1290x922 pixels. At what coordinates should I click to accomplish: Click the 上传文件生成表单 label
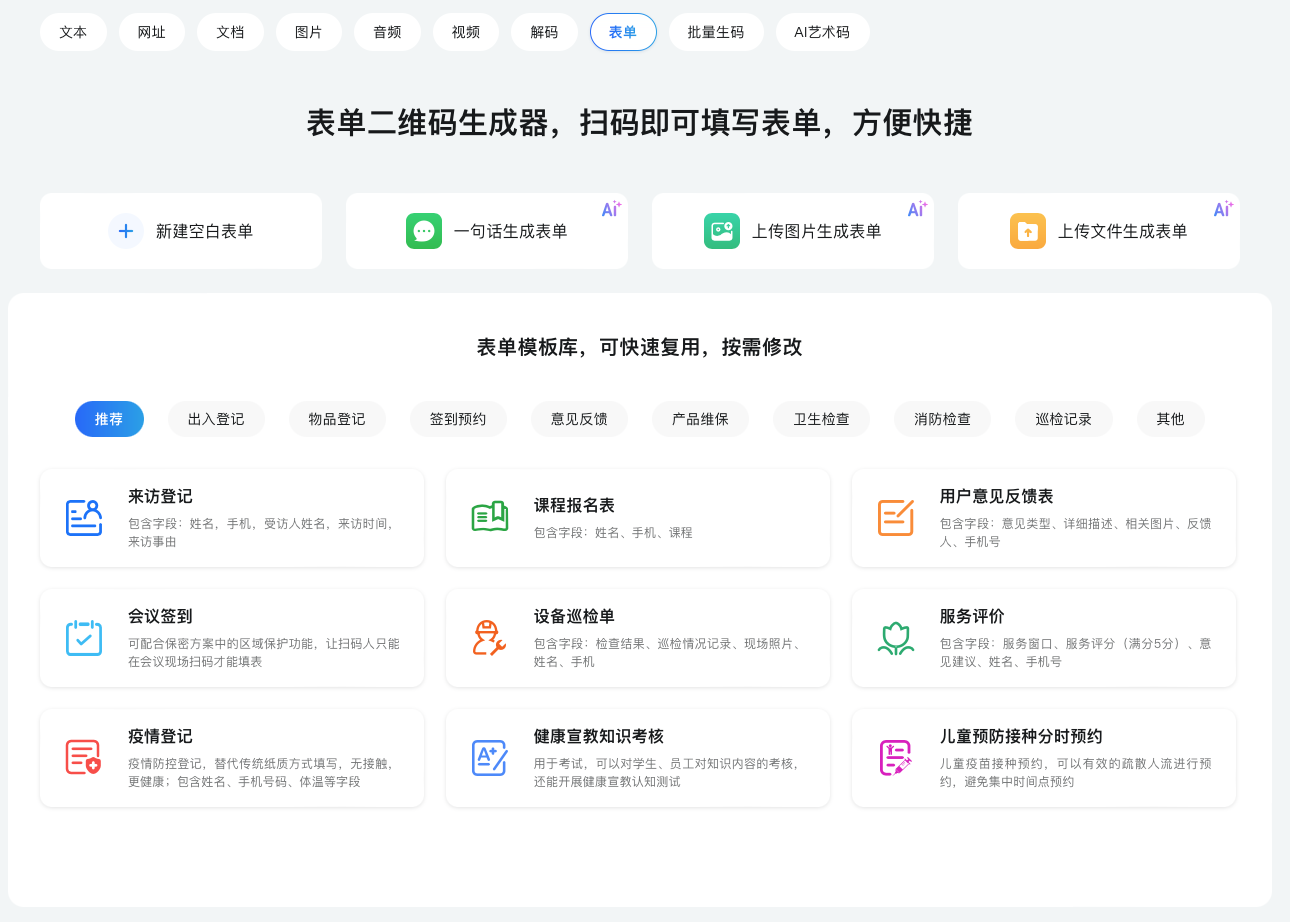pos(1123,231)
